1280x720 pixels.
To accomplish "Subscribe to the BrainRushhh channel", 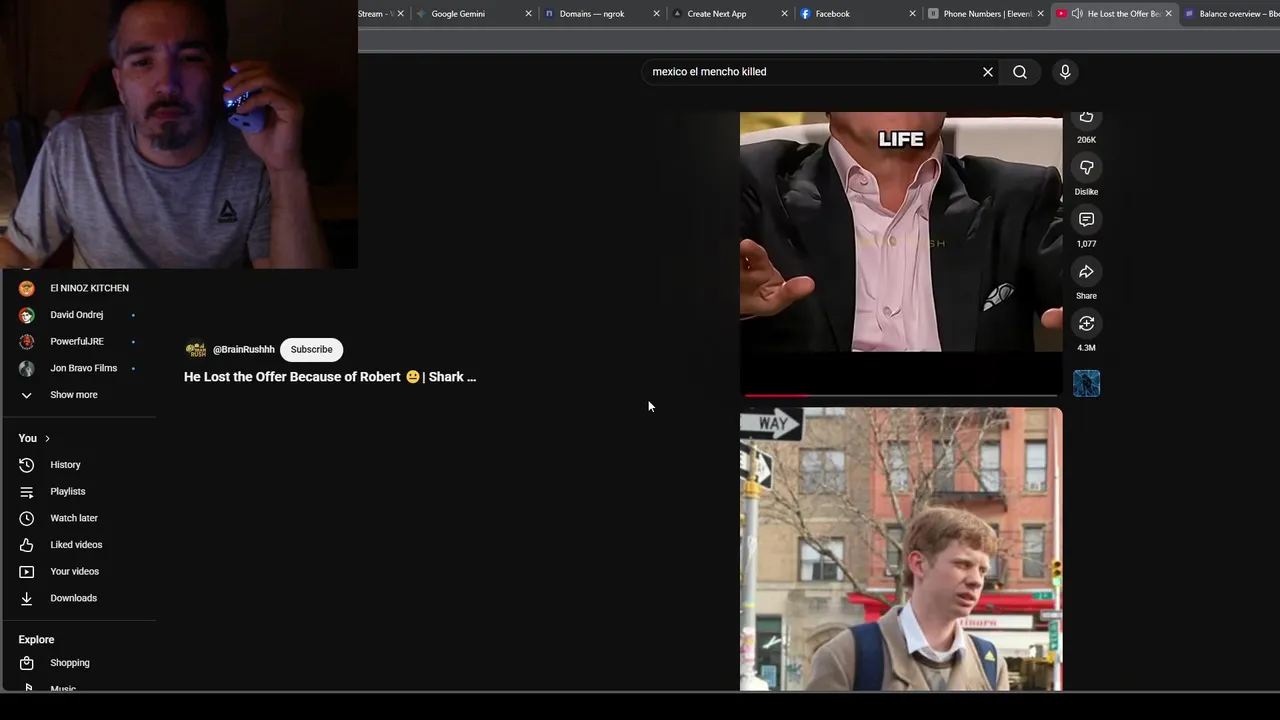I will point(311,350).
